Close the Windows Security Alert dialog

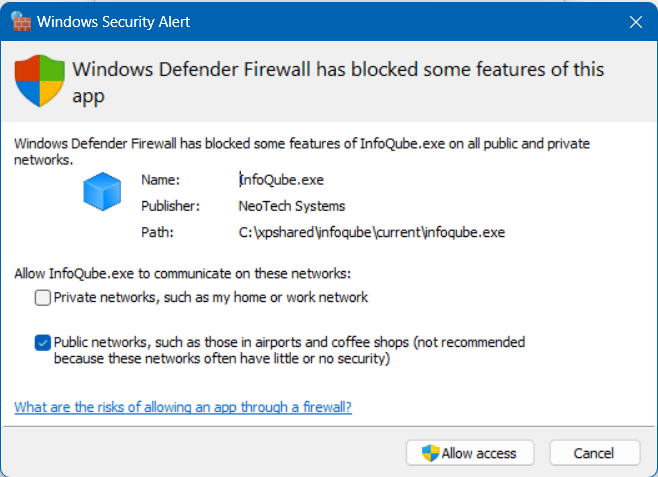point(636,22)
